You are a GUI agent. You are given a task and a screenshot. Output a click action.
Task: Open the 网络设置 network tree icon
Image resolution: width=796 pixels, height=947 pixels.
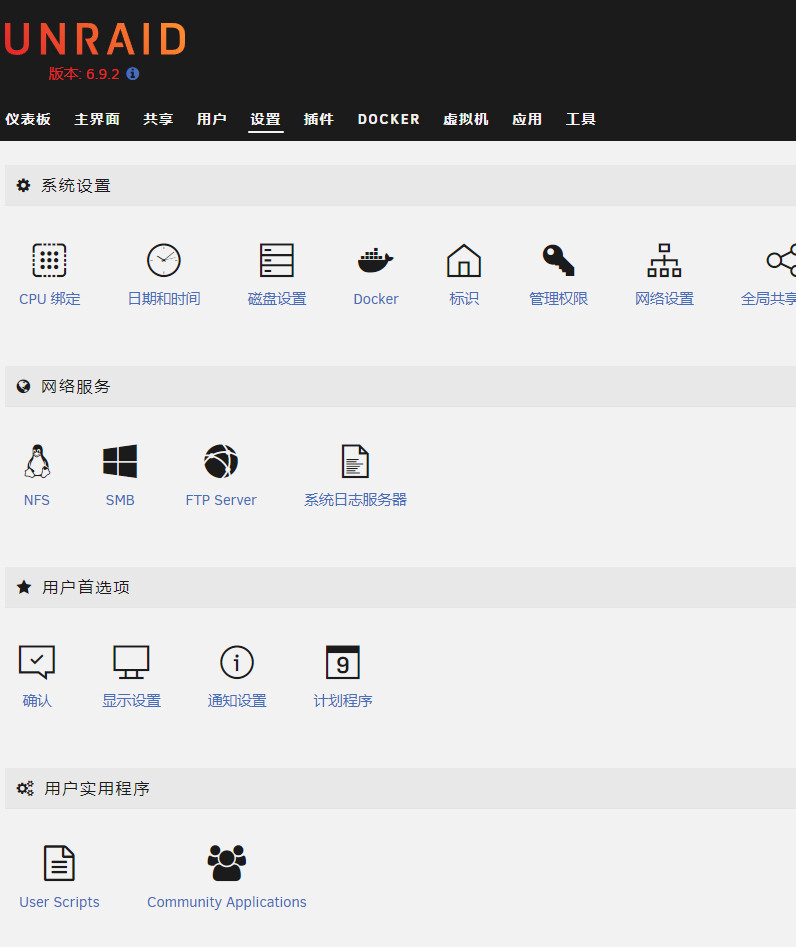(664, 260)
